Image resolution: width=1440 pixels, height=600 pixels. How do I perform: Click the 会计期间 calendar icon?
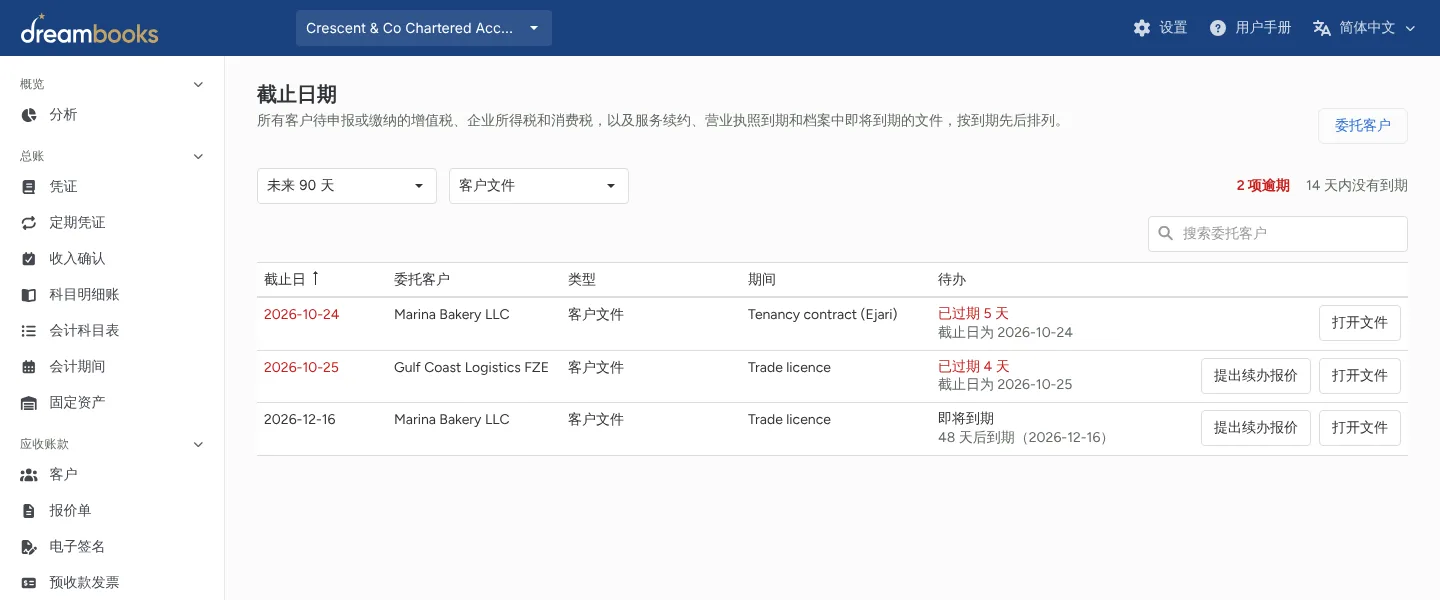coord(29,367)
